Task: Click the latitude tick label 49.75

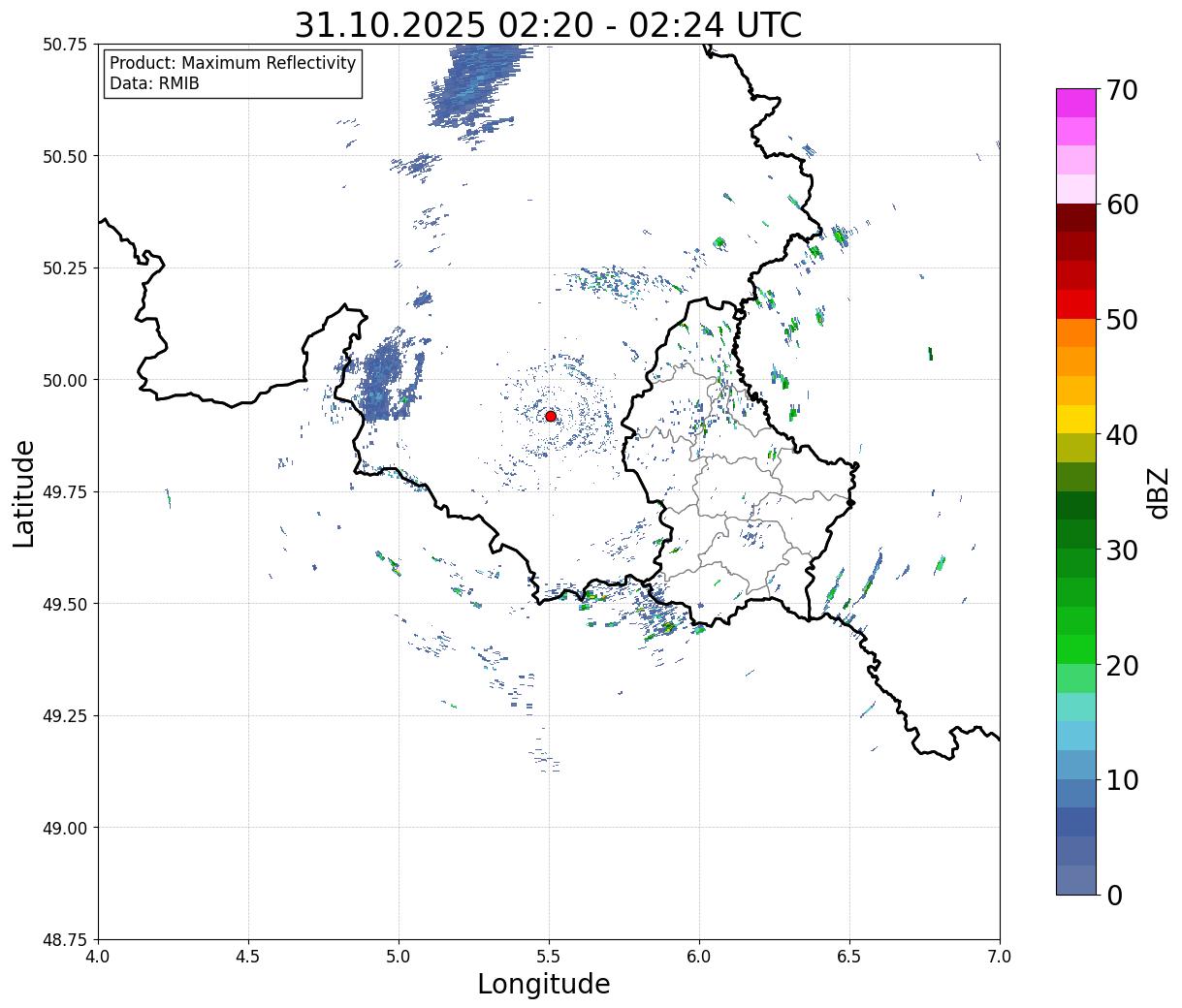Action: [65, 492]
